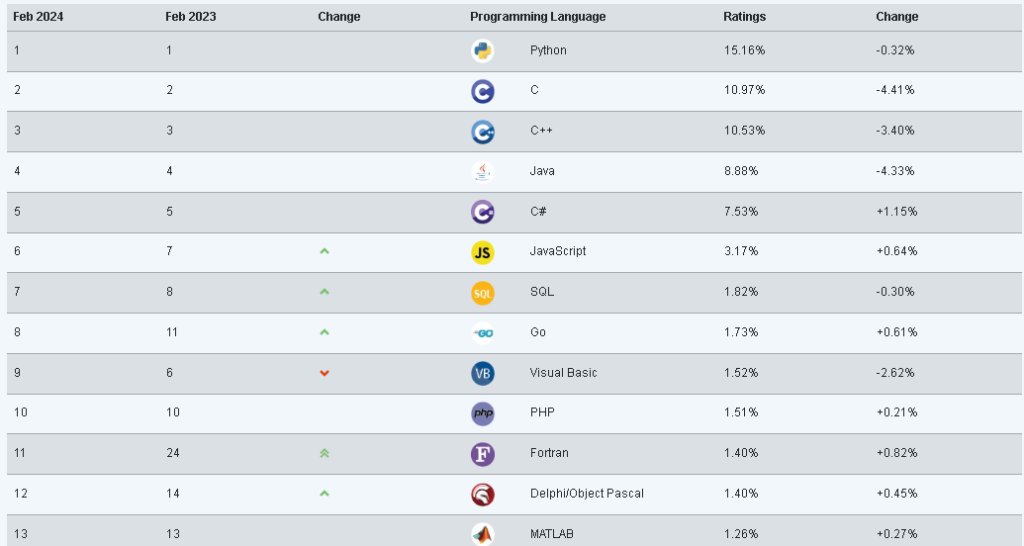The image size is (1024, 546).
Task: Click the Python logo icon
Action: [x=482, y=51]
